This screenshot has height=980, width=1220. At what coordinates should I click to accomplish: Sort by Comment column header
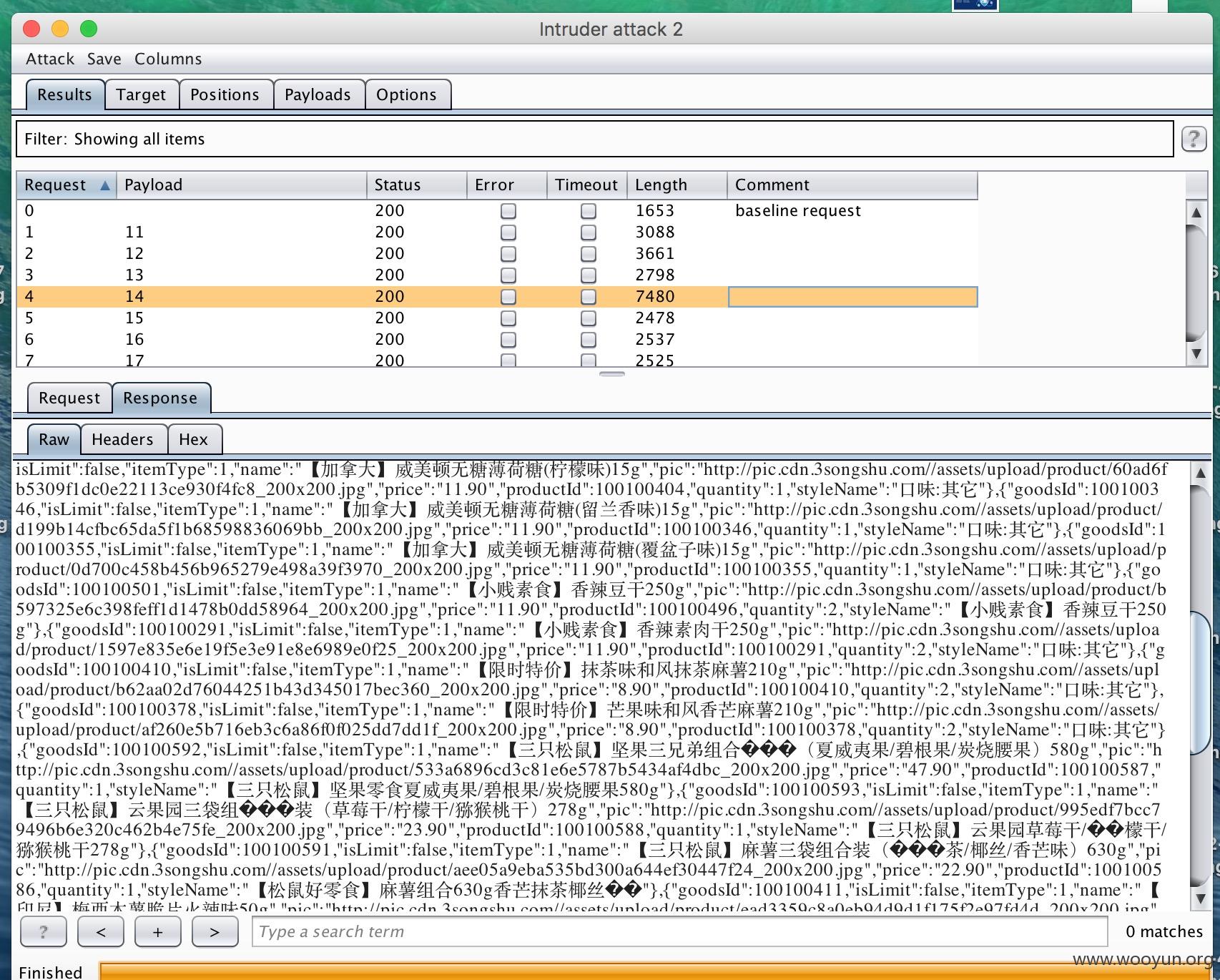(852, 185)
